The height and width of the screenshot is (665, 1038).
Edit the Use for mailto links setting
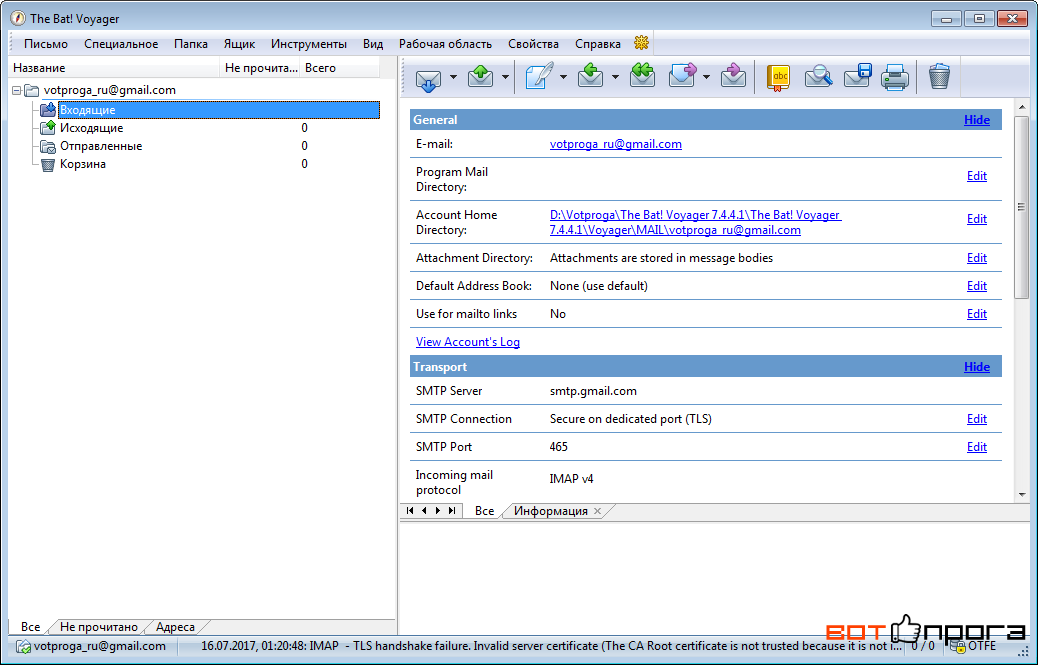pos(976,314)
